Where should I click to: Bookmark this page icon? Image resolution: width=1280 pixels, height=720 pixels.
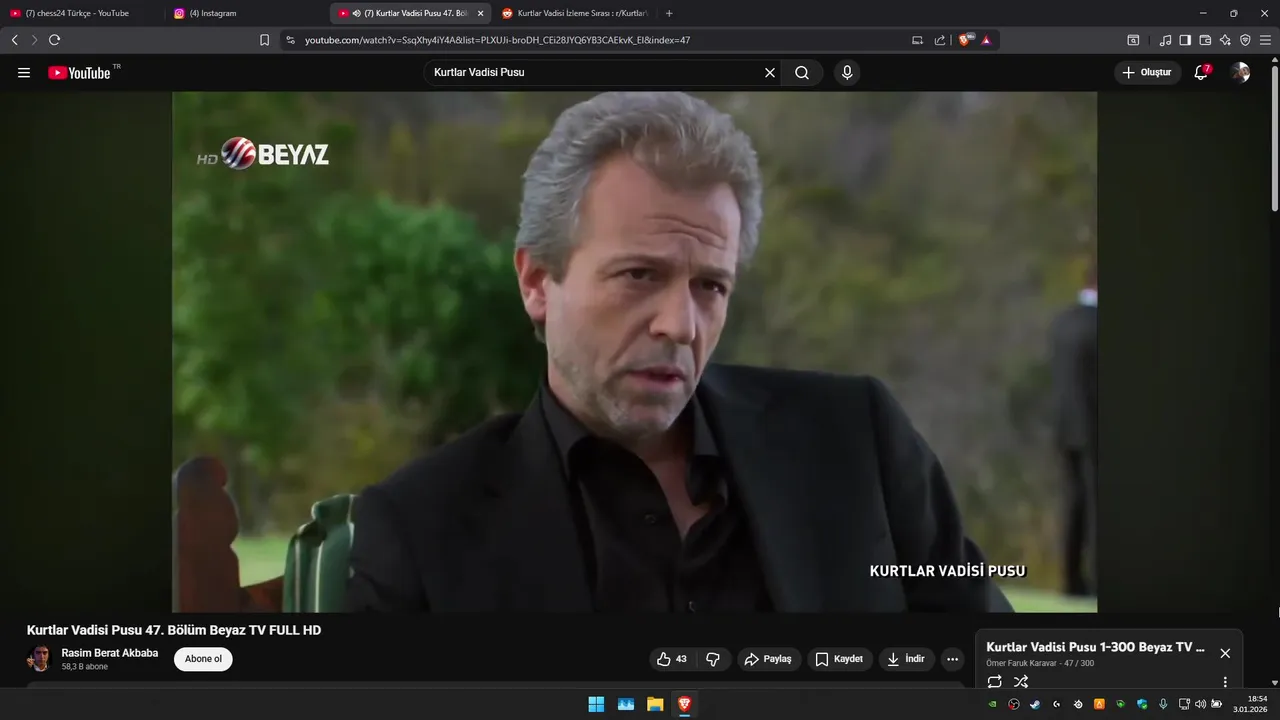264,40
